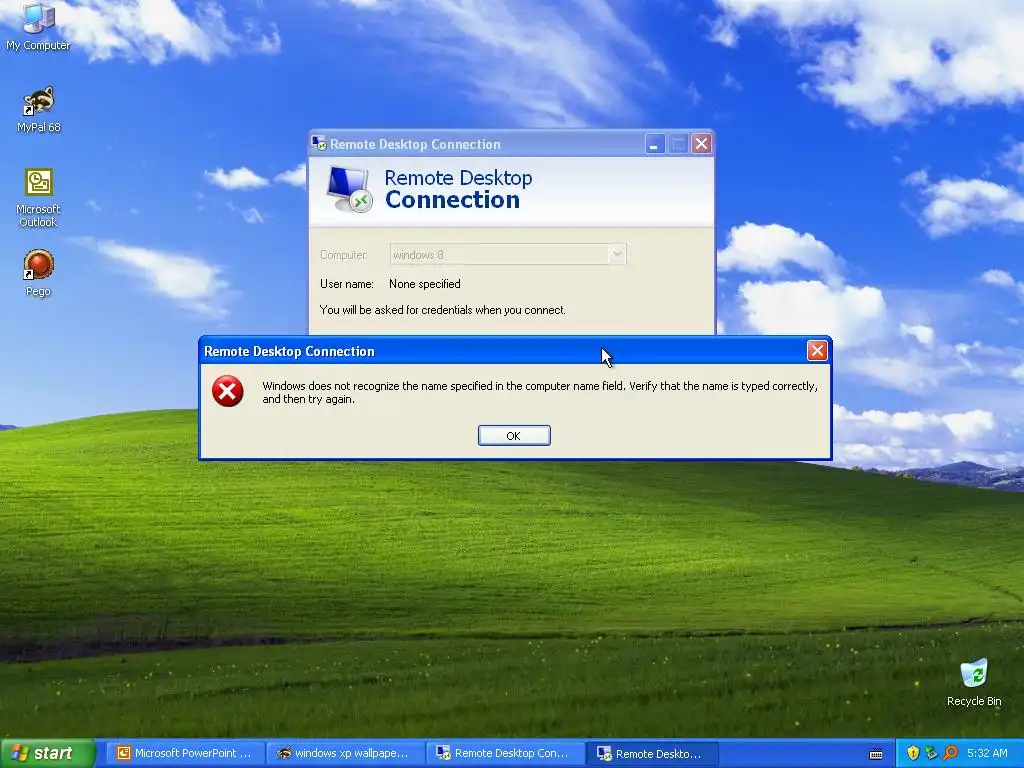Click the orange magnifier tray icon

pos(950,753)
